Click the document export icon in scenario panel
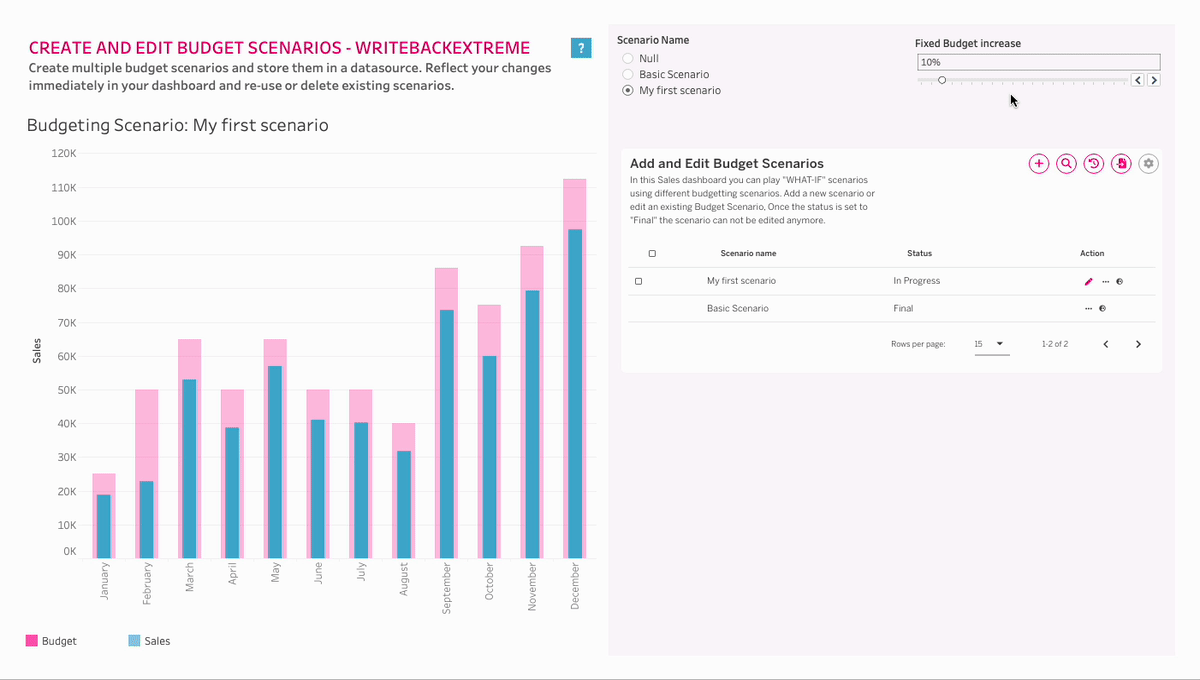The width and height of the screenshot is (1200, 680). click(x=1121, y=163)
